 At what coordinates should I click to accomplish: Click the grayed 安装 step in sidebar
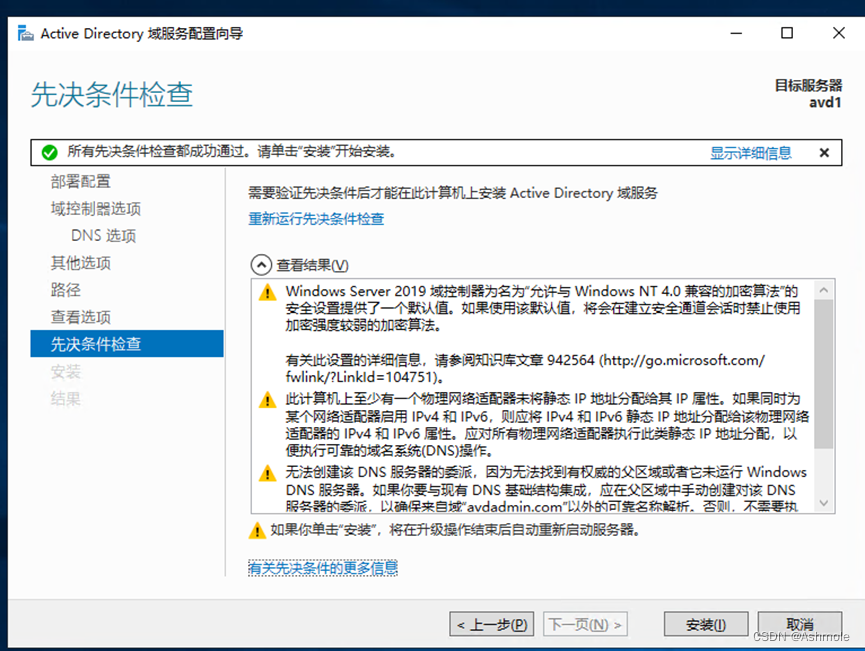[66, 371]
